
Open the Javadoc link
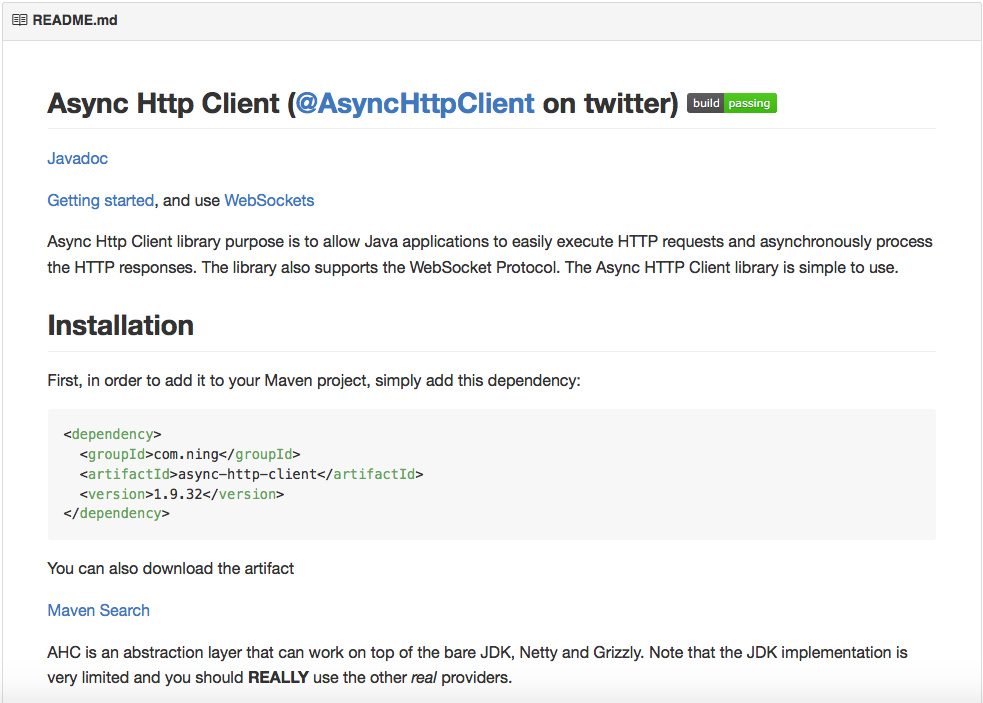[77, 158]
